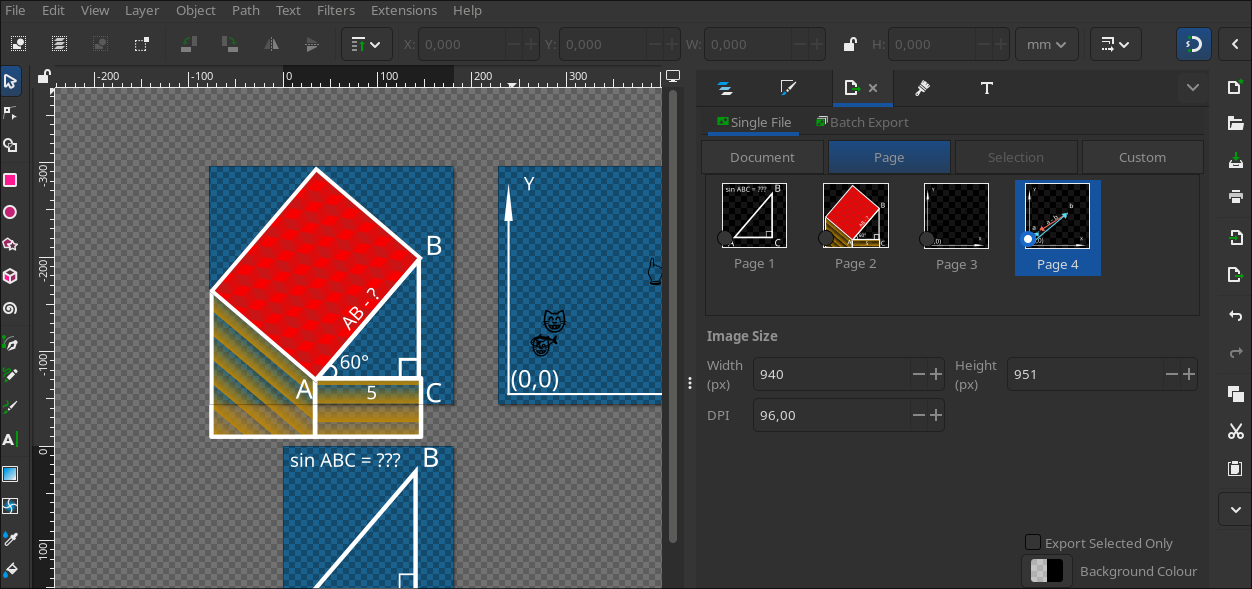Select Page 1 radio button
Image resolution: width=1252 pixels, height=589 pixels.
pyautogui.click(x=725, y=238)
